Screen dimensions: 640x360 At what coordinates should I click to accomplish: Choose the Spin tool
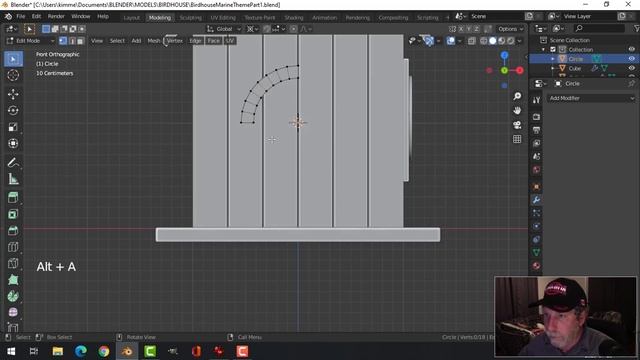[x=13, y=296]
